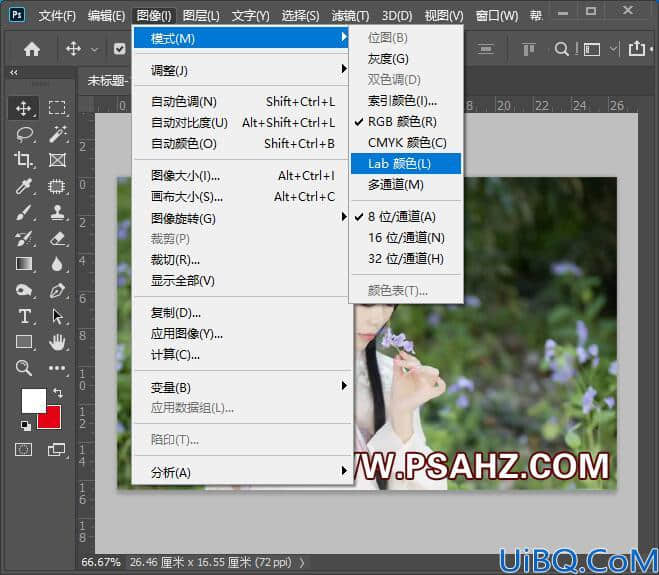Choose RGB 颜色(R) mode

(x=406, y=122)
